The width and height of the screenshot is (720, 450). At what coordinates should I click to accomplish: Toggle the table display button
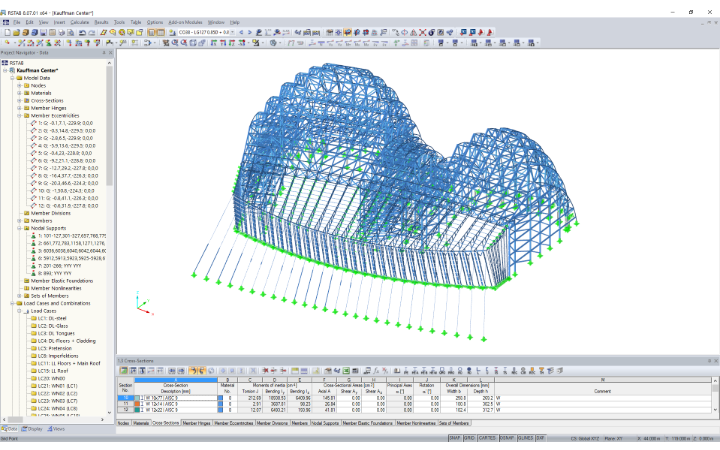[x=160, y=33]
